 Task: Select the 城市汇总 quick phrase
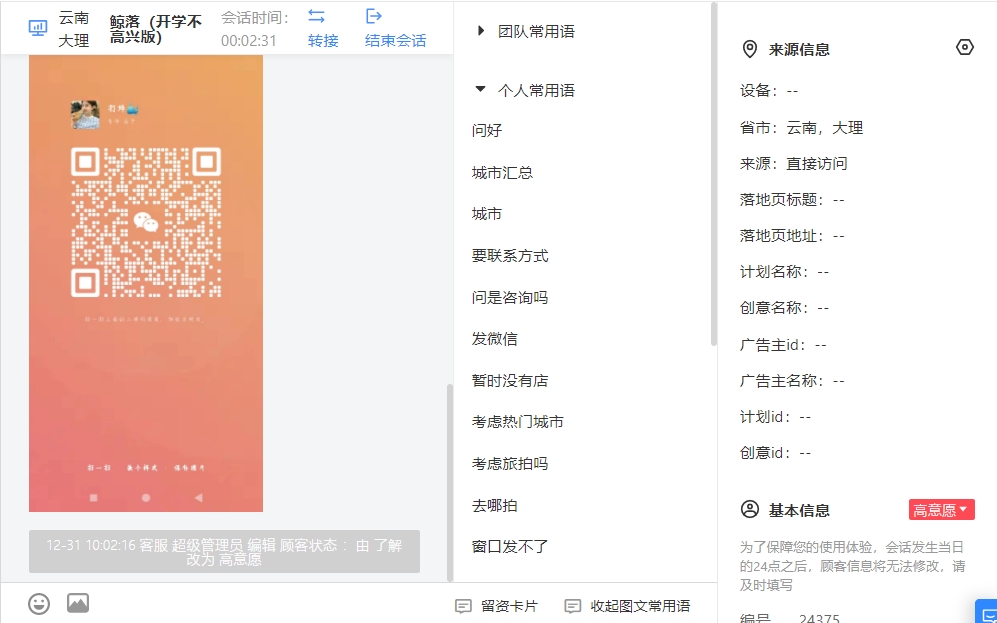pos(502,173)
